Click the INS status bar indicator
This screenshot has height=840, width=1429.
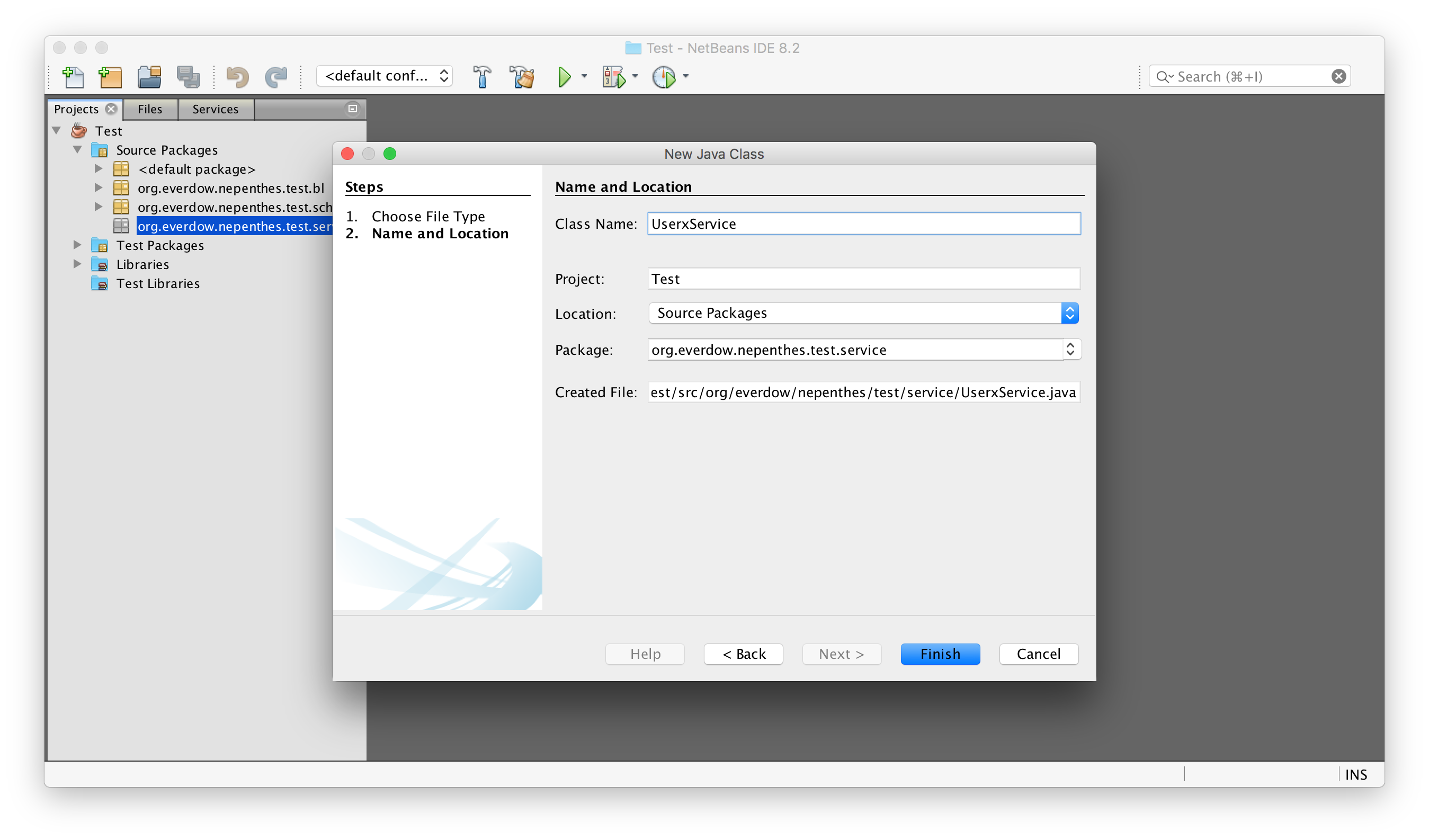pos(1356,775)
